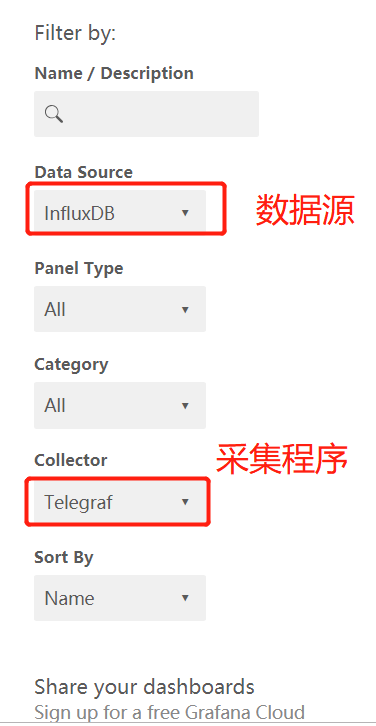Click the Sign up for free Grafana Cloud text
This screenshot has width=376, height=726.
(x=169, y=712)
